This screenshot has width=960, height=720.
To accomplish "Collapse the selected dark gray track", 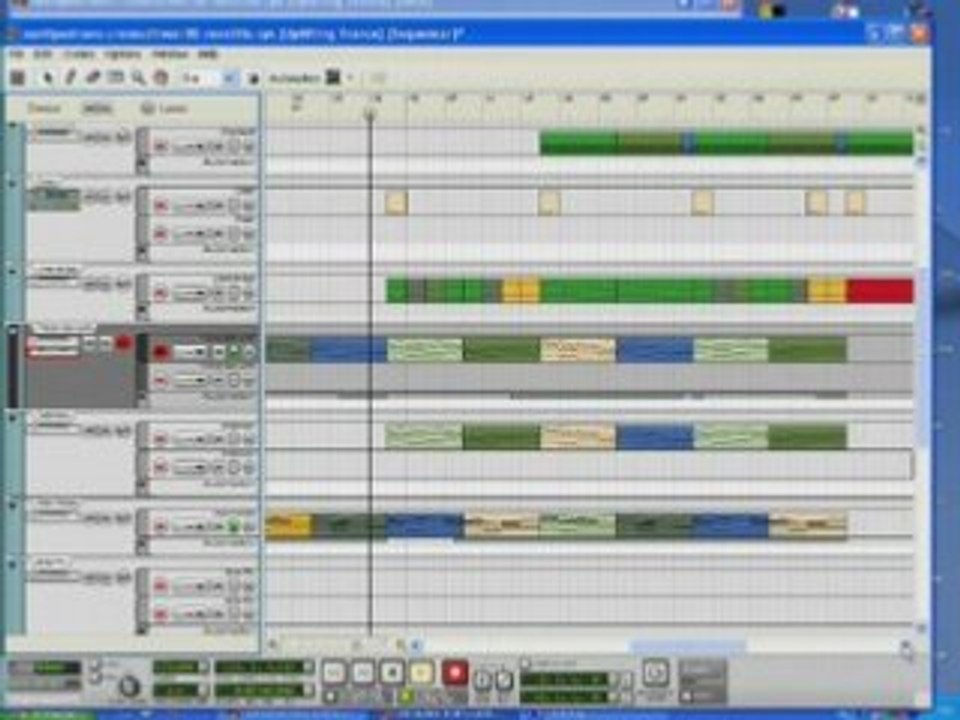I will coord(12,331).
